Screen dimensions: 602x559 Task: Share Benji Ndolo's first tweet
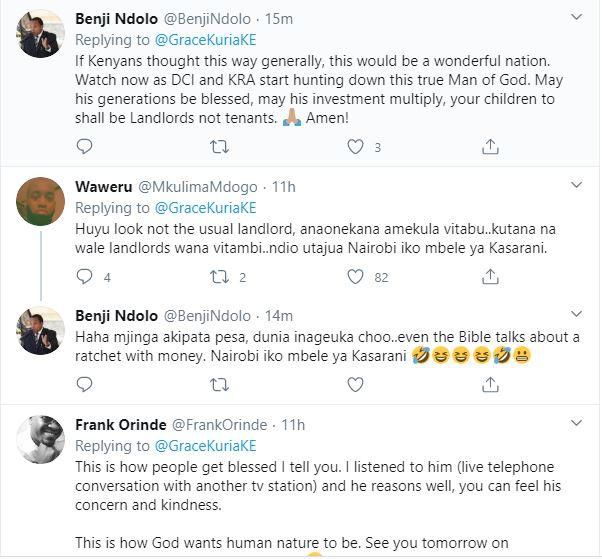point(490,147)
